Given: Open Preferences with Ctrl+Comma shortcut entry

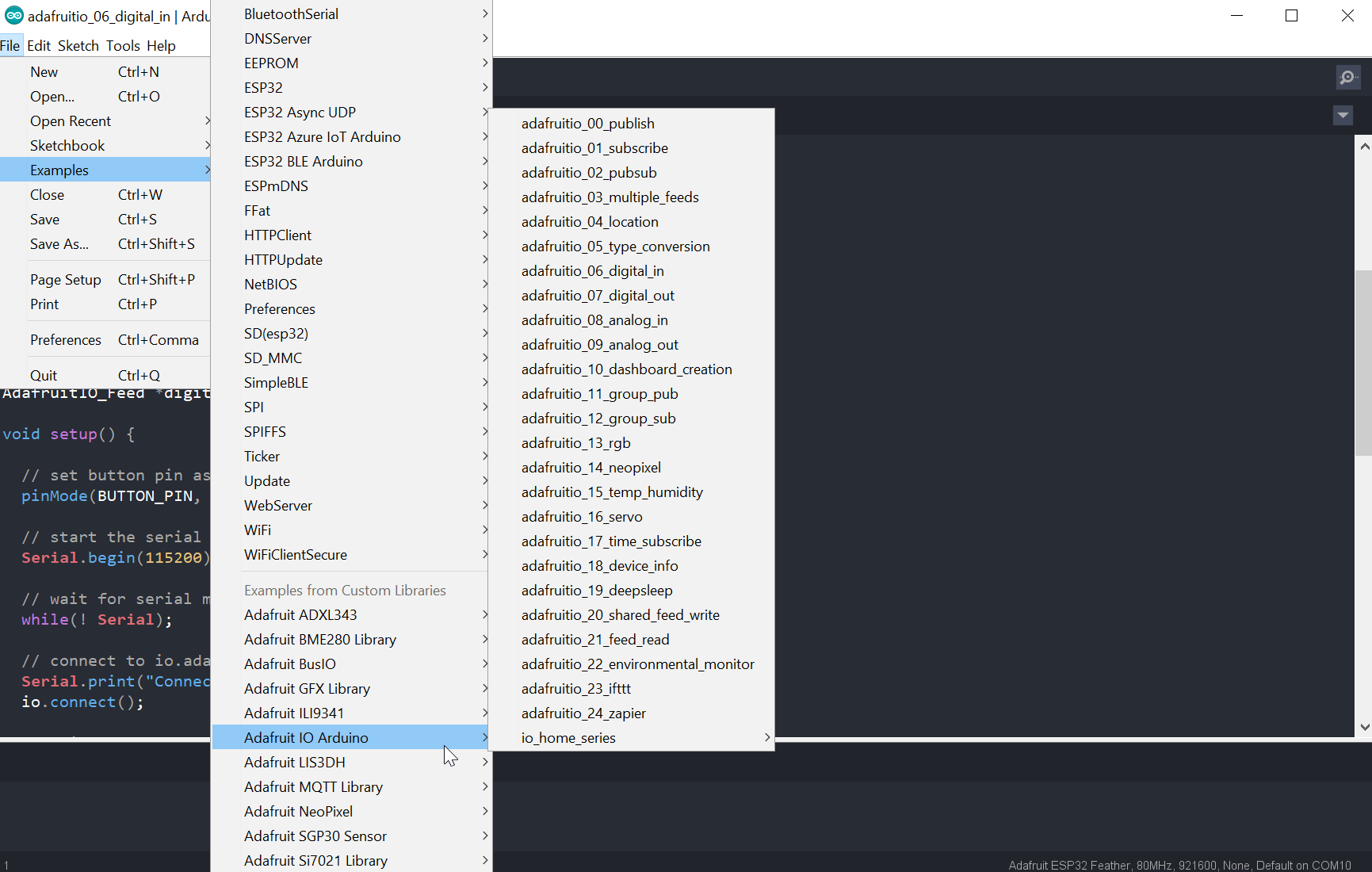Looking at the screenshot, I should pyautogui.click(x=105, y=340).
